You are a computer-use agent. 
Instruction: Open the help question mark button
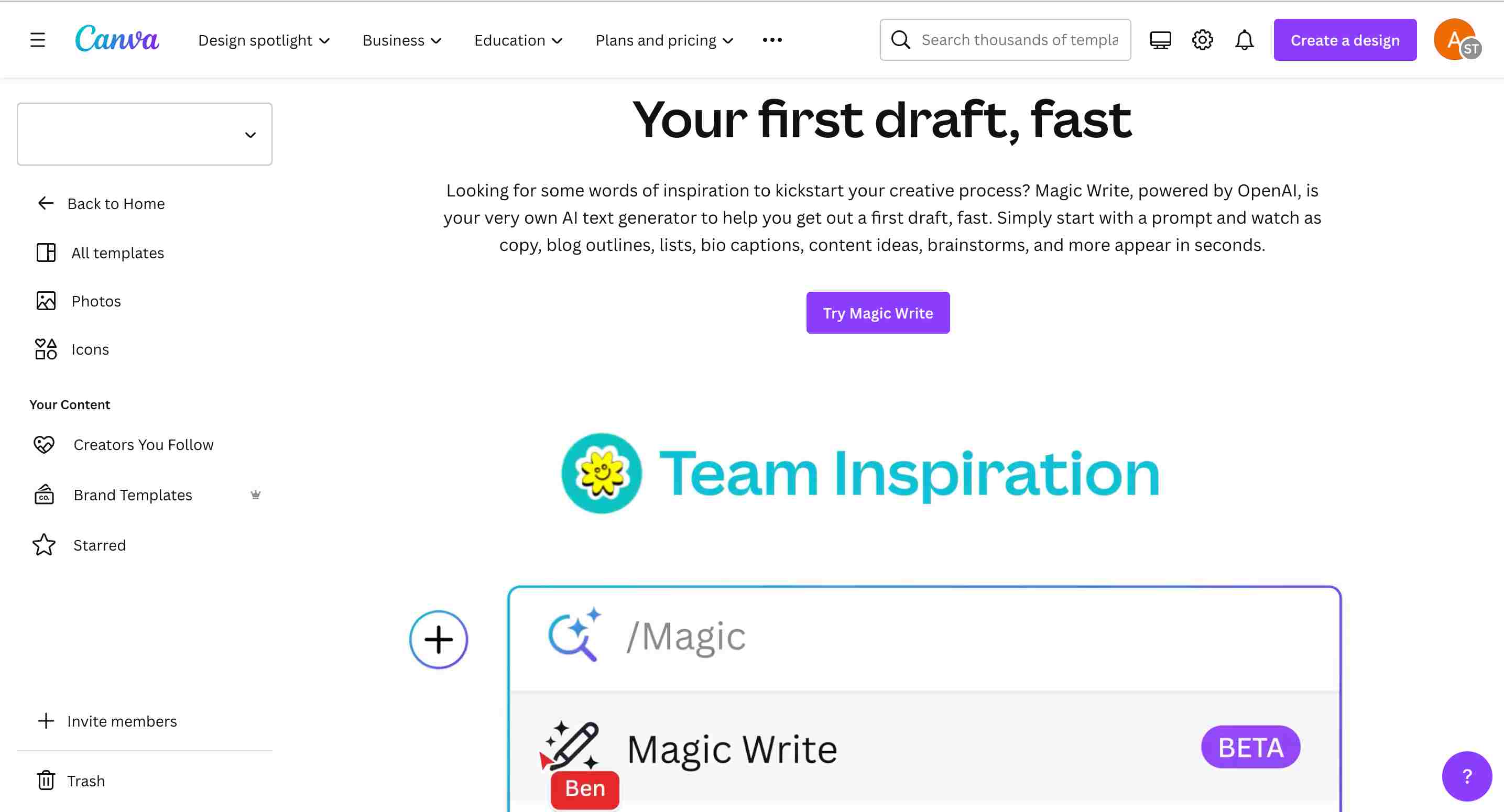[x=1467, y=776]
